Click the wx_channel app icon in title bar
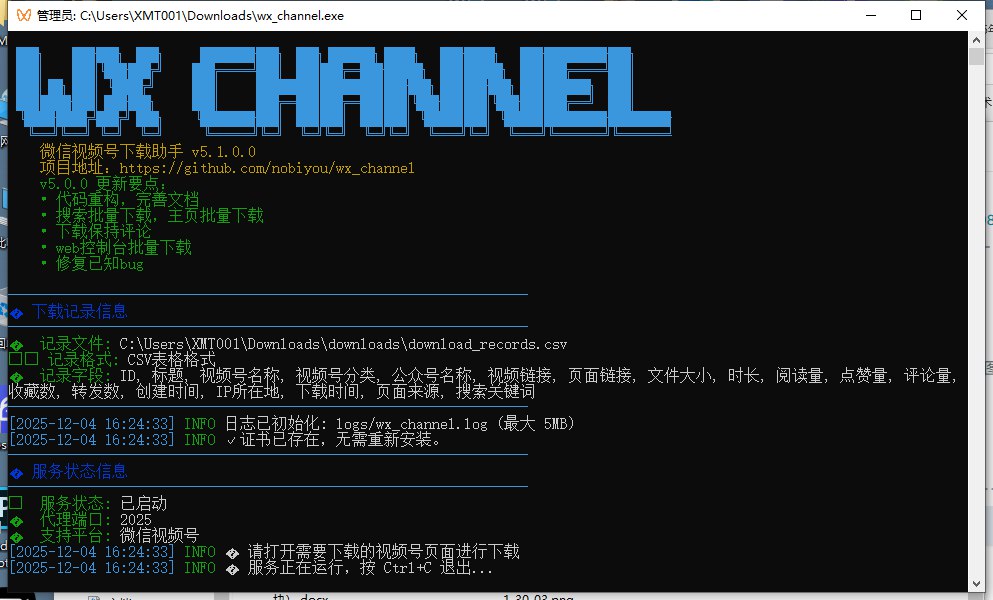This screenshot has height=600, width=993. tap(19, 15)
